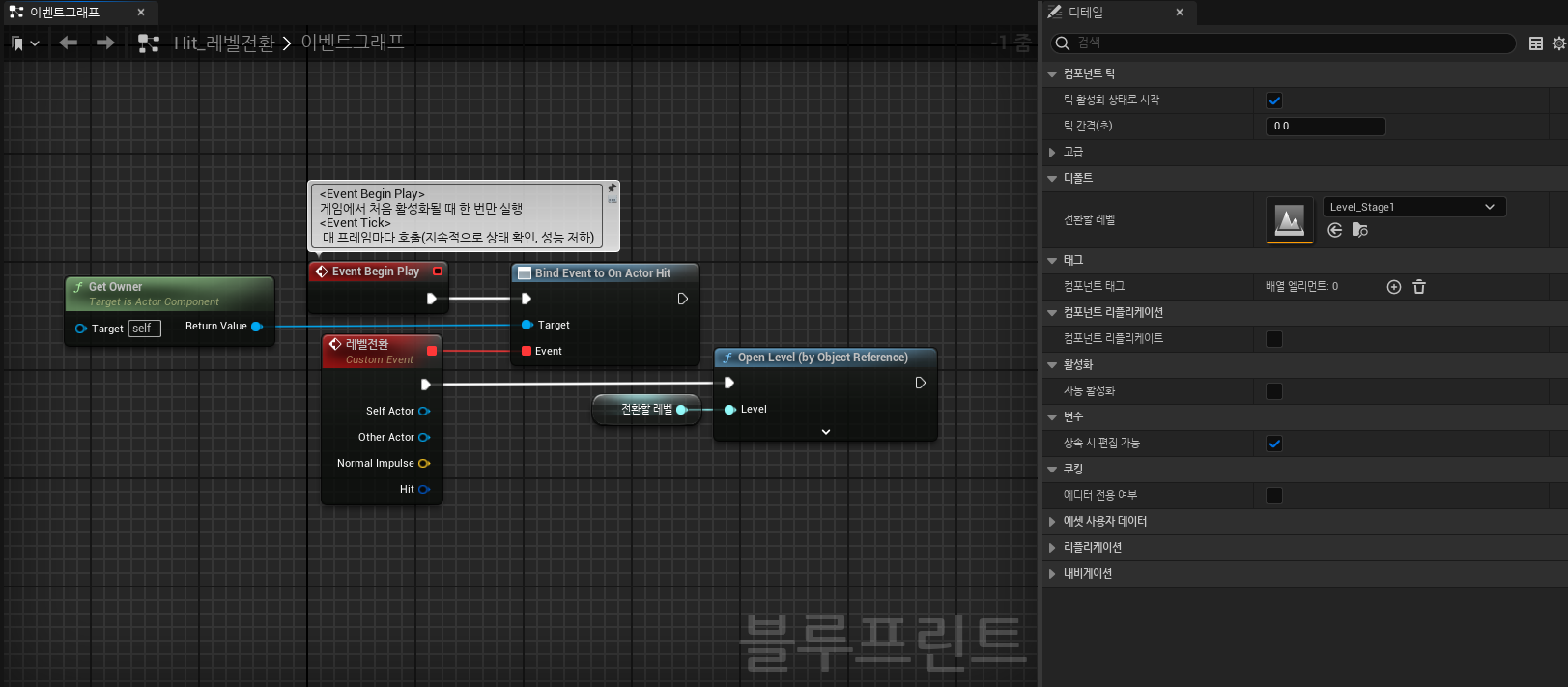Click the Normal Impulse output pin

pyautogui.click(x=424, y=463)
